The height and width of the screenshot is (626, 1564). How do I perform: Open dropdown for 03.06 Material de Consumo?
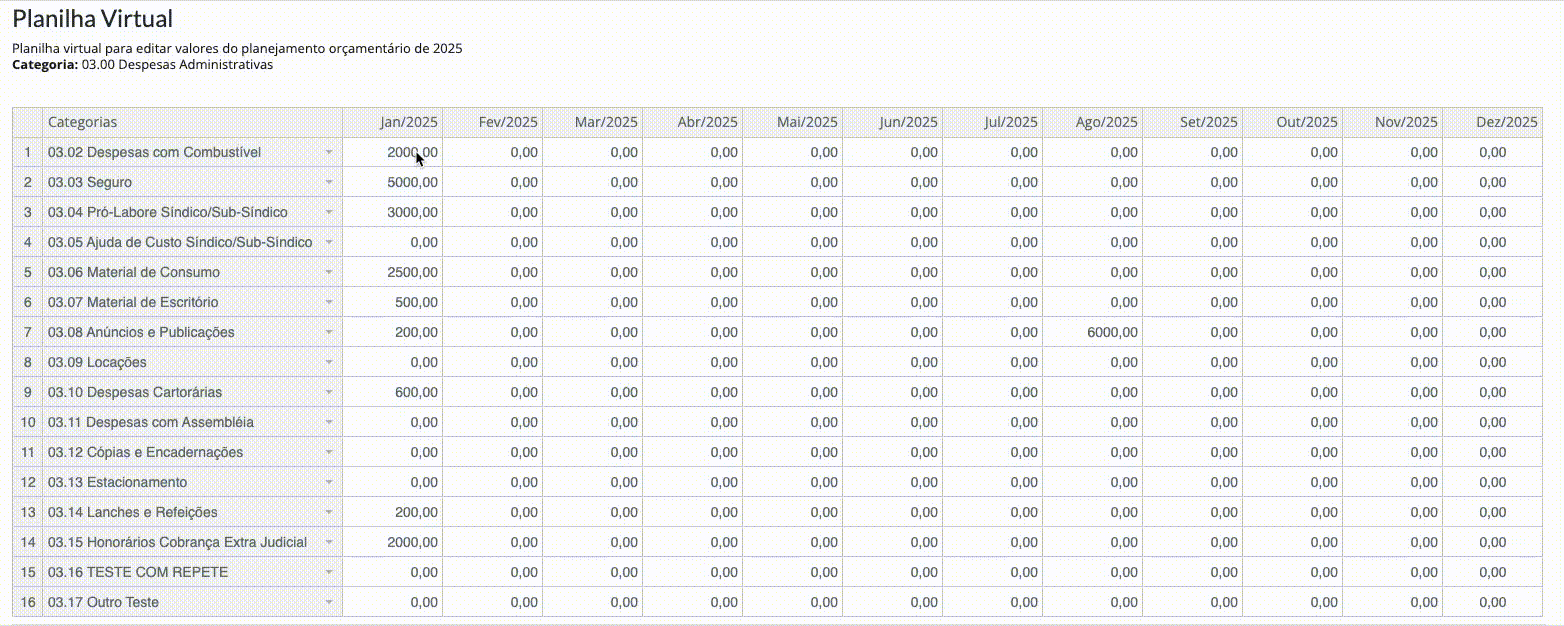[329, 272]
